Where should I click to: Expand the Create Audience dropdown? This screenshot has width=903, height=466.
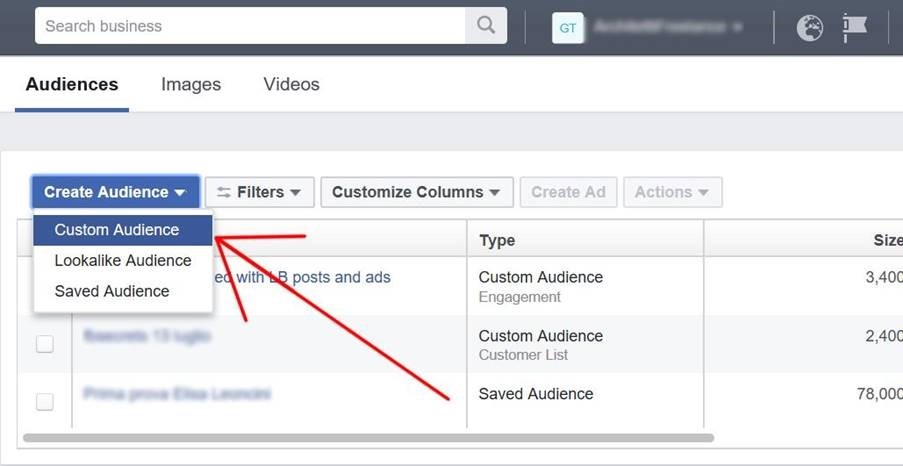click(x=115, y=192)
